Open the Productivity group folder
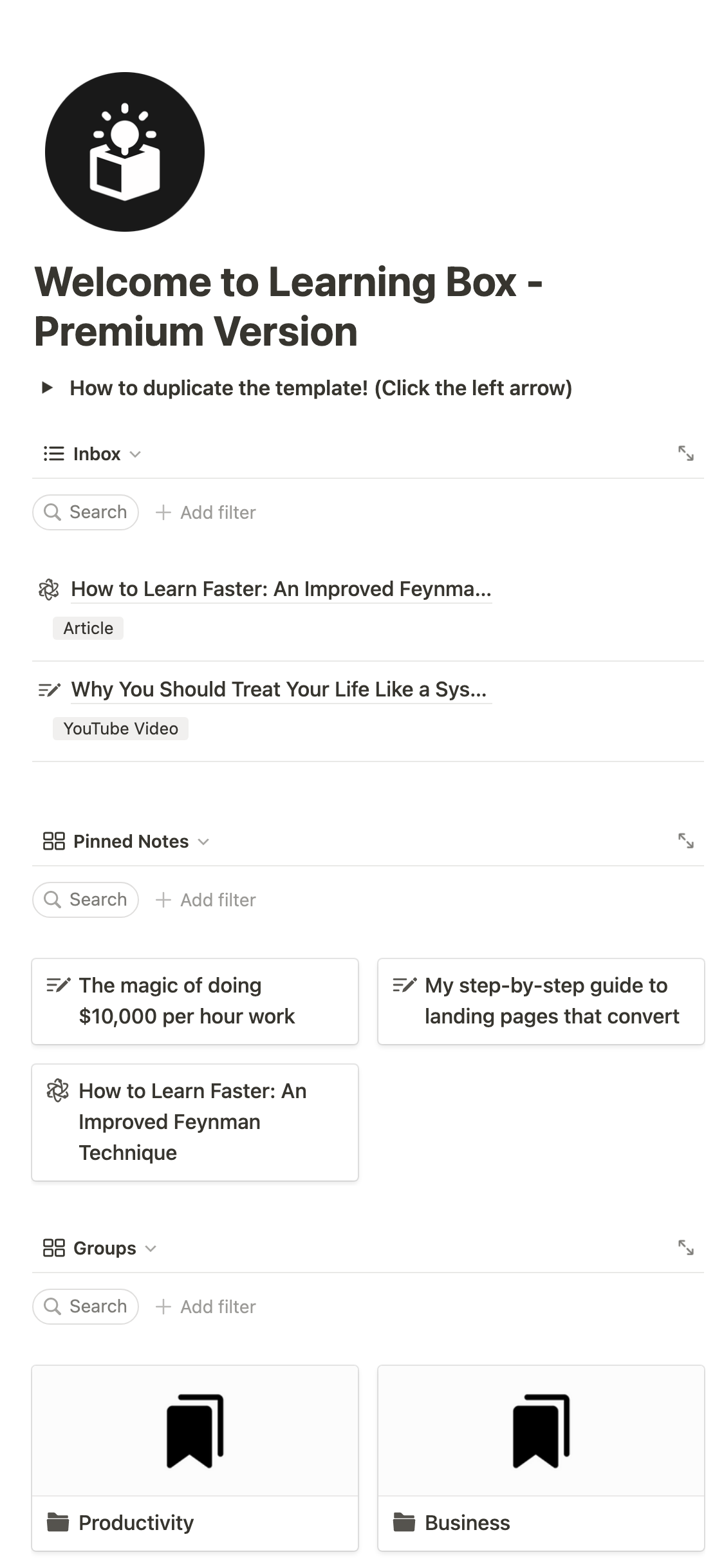The image size is (724, 1568). point(136,1523)
